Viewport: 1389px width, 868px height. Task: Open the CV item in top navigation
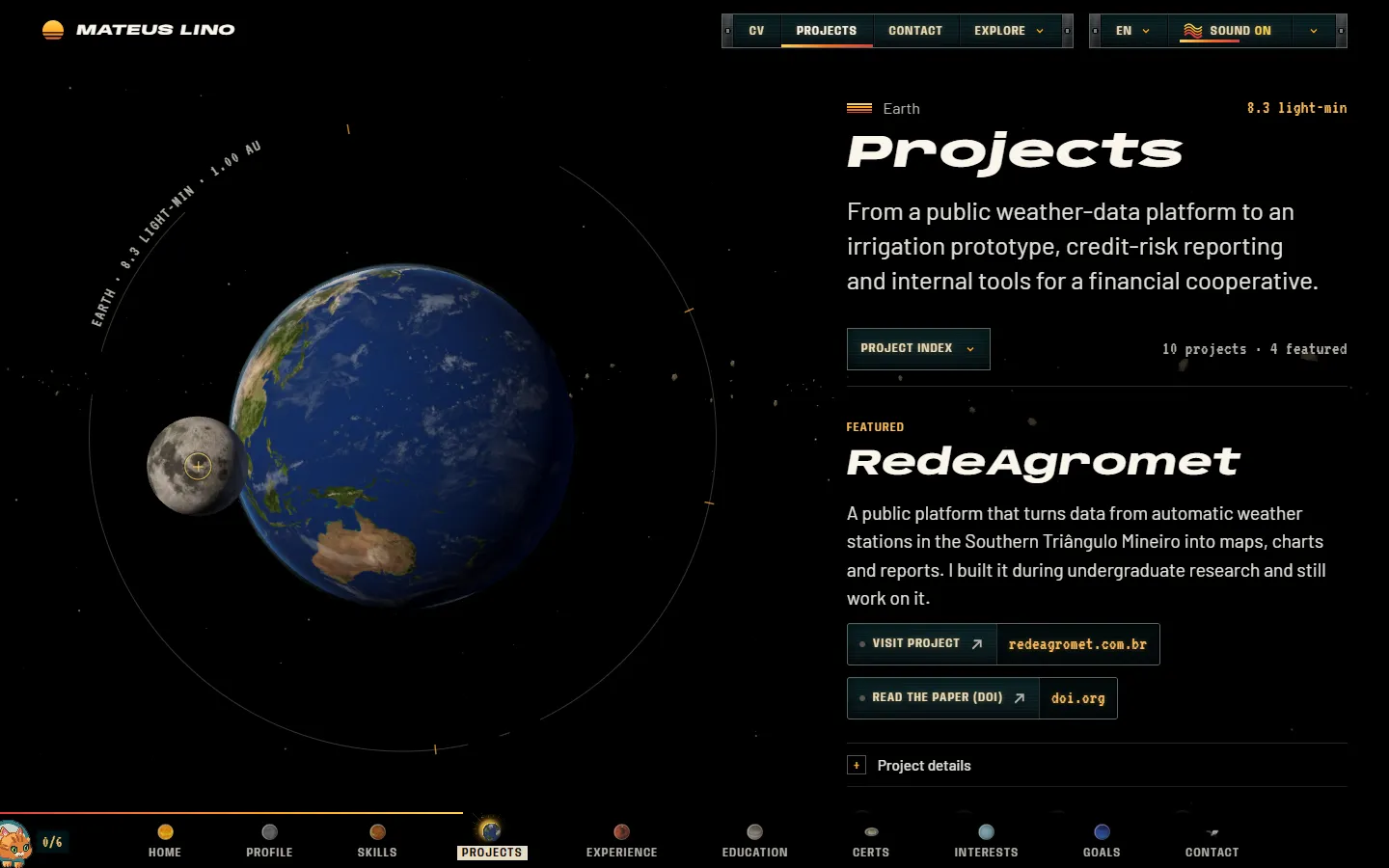pos(756,31)
